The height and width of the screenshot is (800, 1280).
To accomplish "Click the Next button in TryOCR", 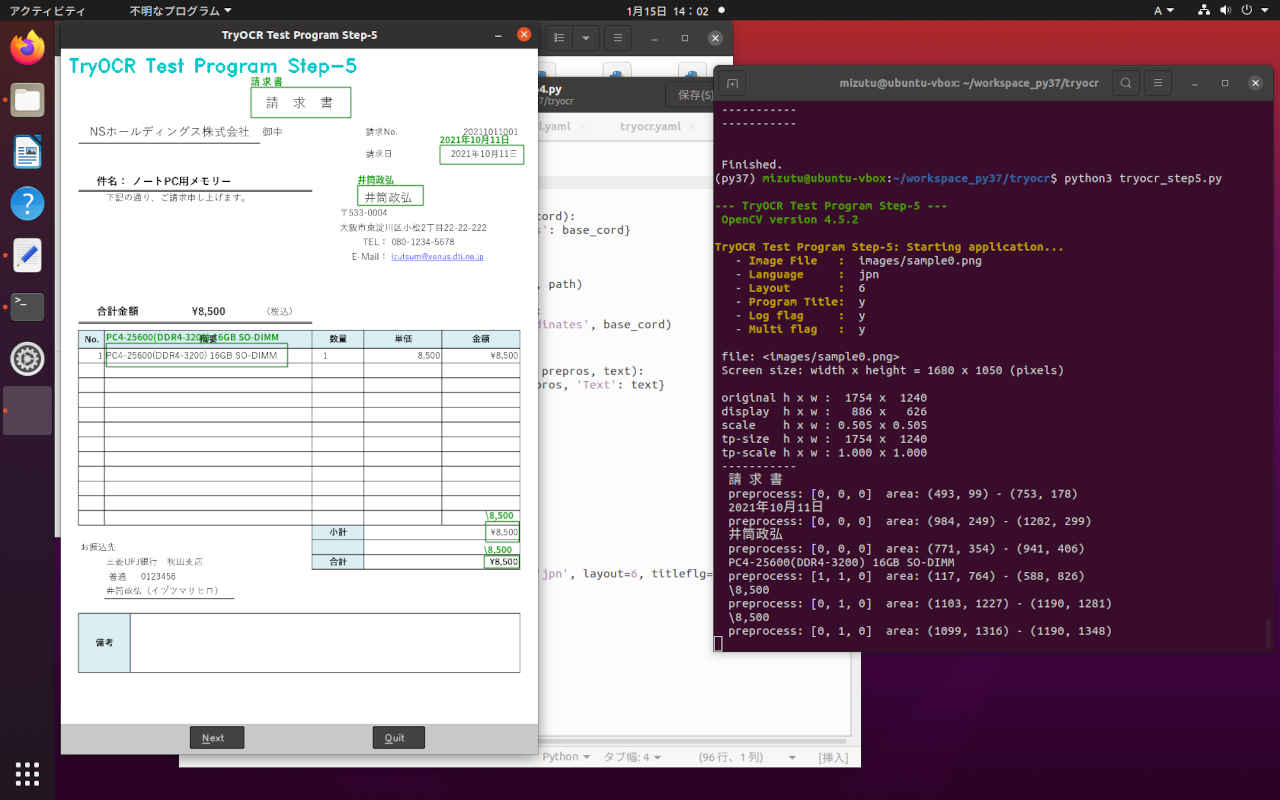I will click(x=216, y=737).
